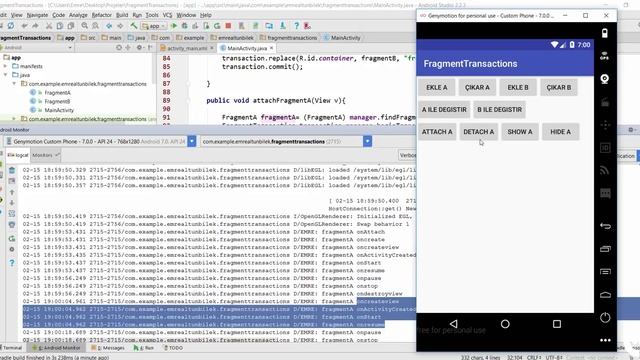
Task: Click the src breadcrumb folder
Action: [89, 38]
